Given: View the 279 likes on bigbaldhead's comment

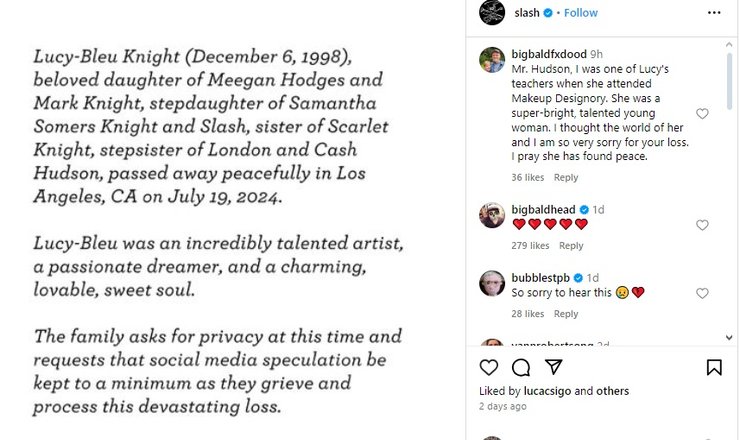Looking at the screenshot, I should click(530, 246).
